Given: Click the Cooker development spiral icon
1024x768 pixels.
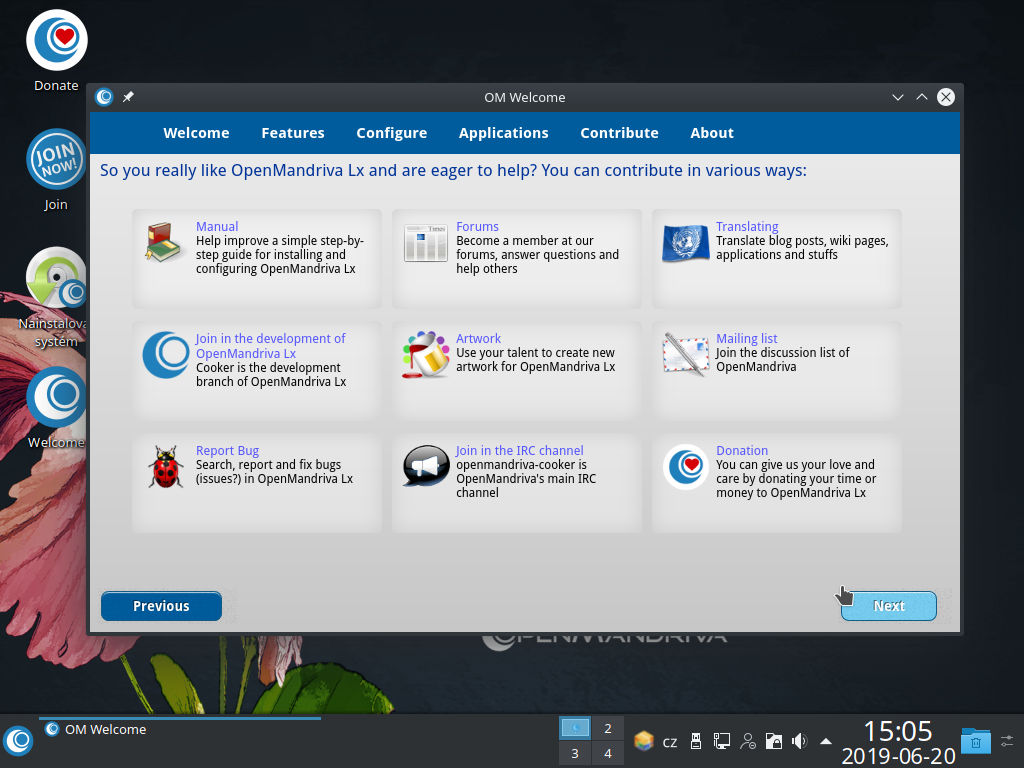Looking at the screenshot, I should [x=165, y=354].
